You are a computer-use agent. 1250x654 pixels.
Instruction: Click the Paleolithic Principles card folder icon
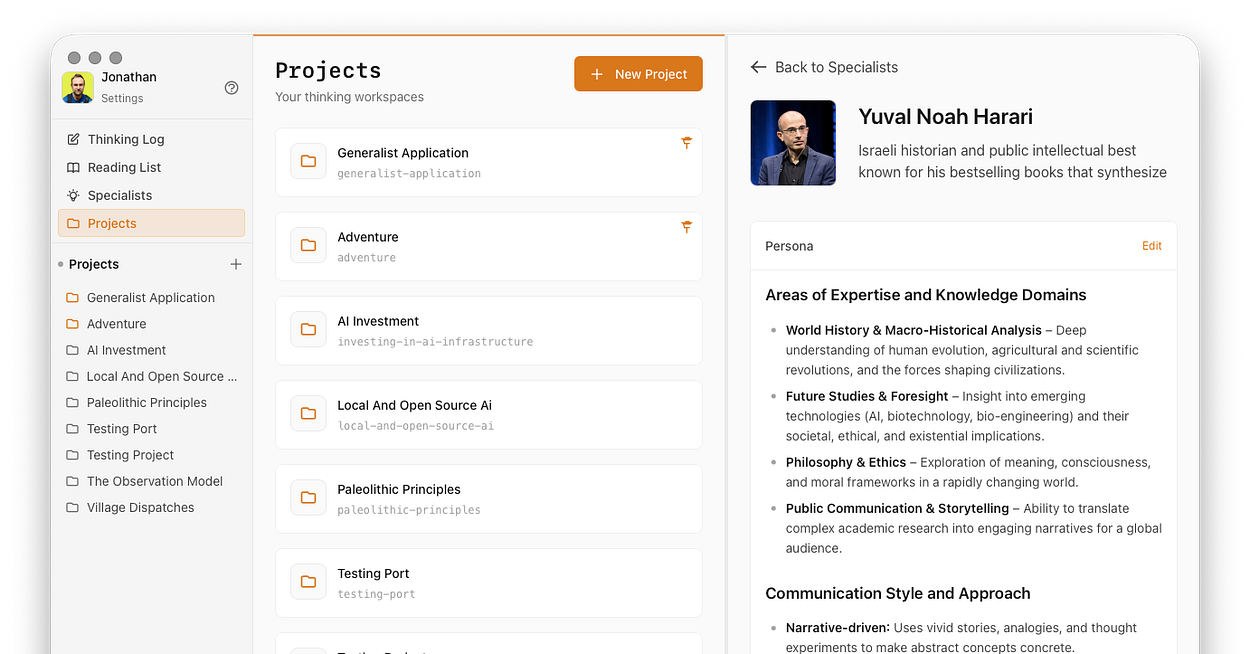308,497
